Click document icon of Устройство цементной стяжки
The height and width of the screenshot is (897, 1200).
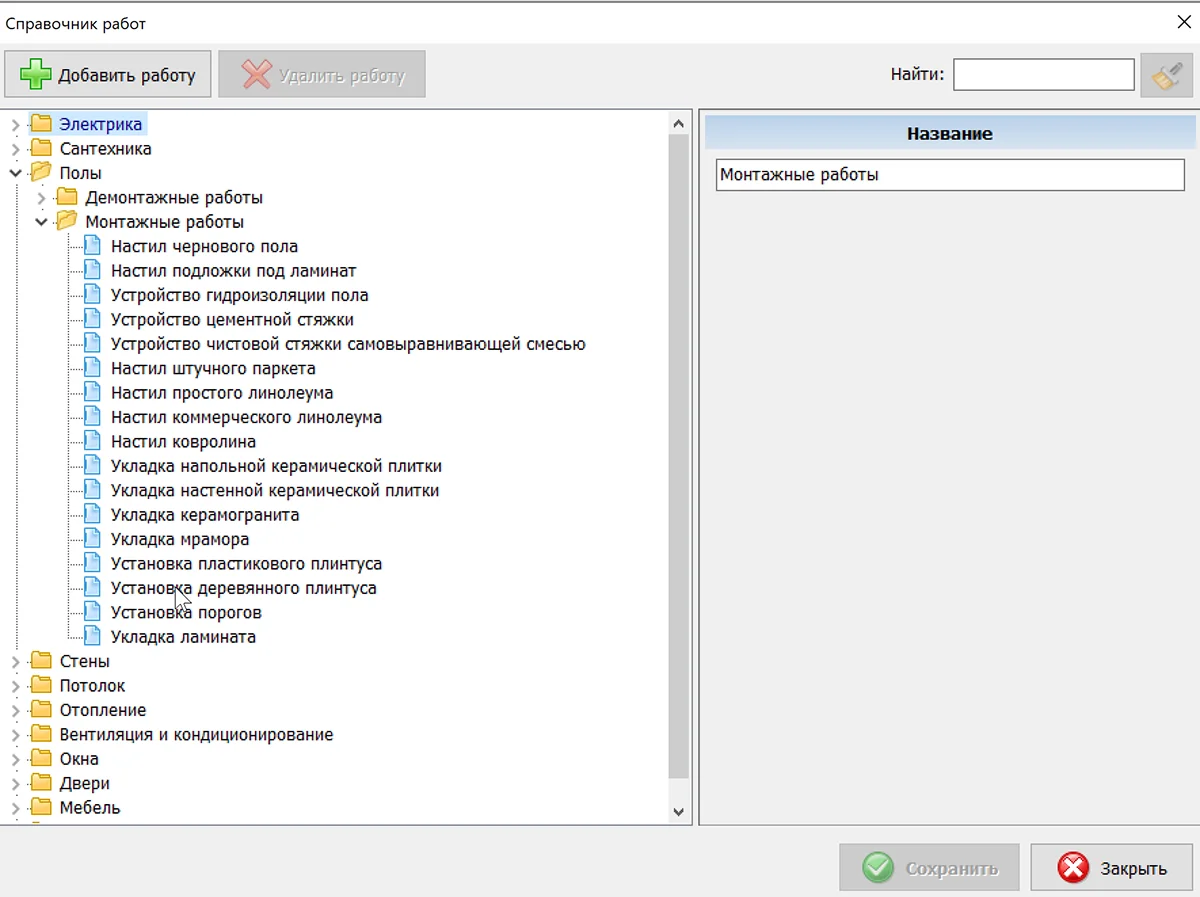[x=92, y=319]
